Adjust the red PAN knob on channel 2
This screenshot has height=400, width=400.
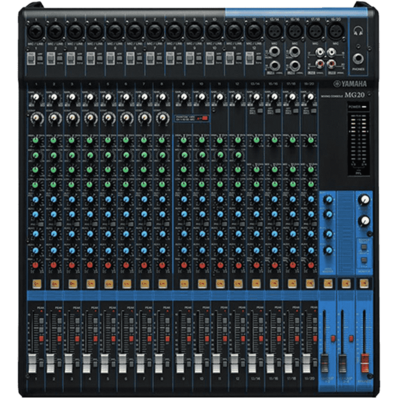53,265
